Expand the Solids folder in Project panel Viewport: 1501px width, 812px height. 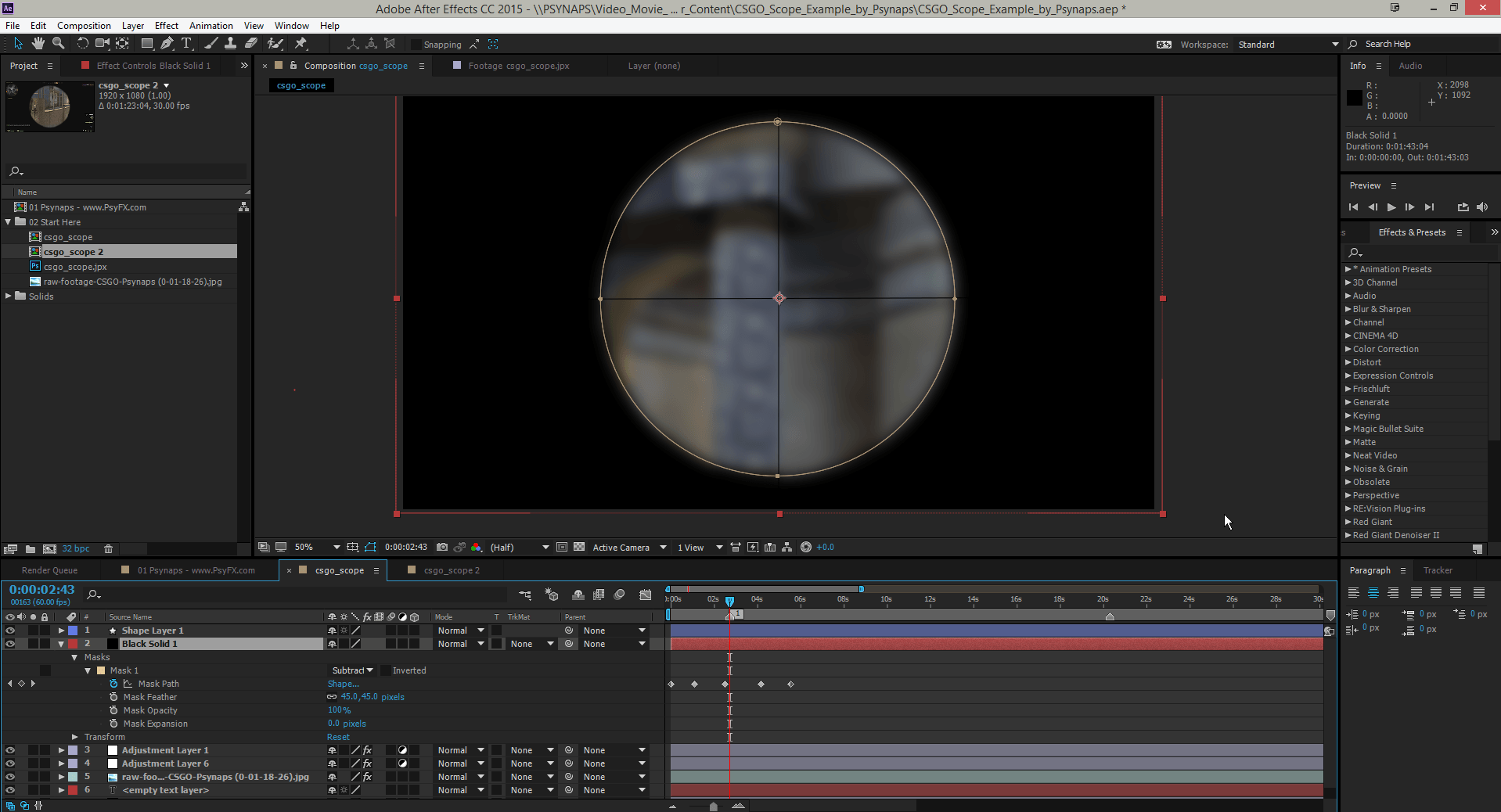click(x=8, y=296)
